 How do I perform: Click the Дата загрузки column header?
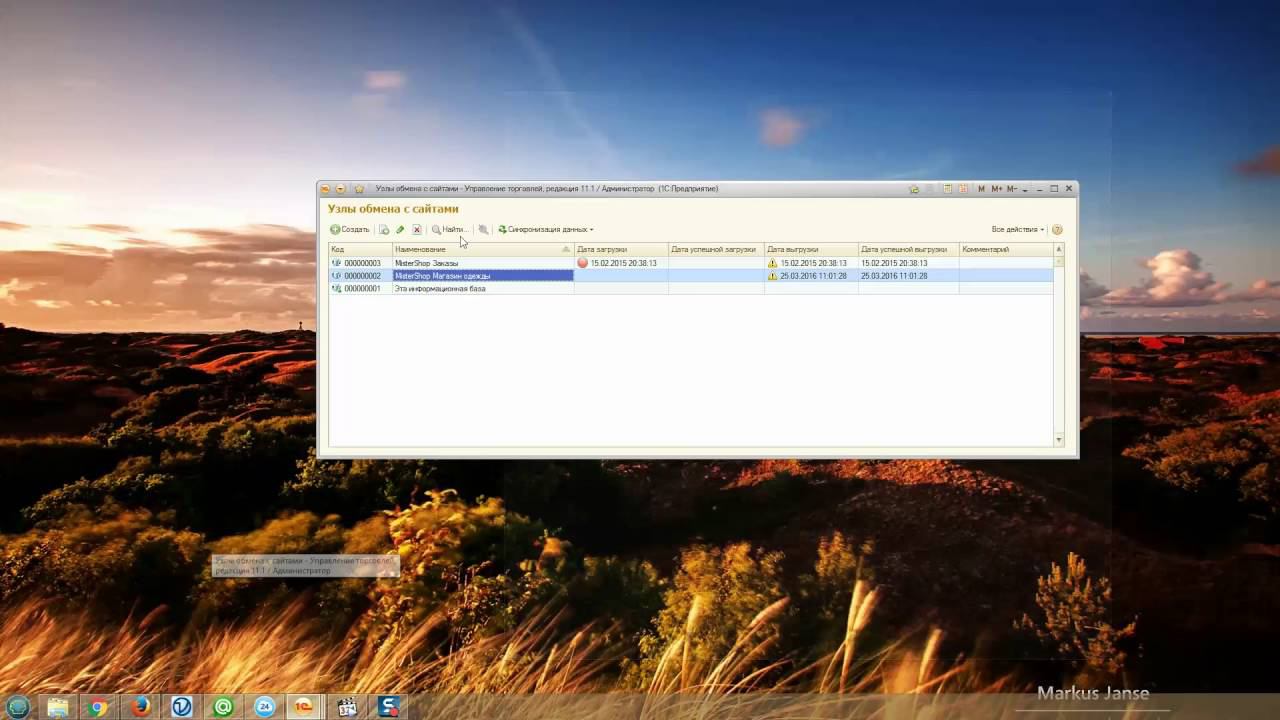pos(621,249)
